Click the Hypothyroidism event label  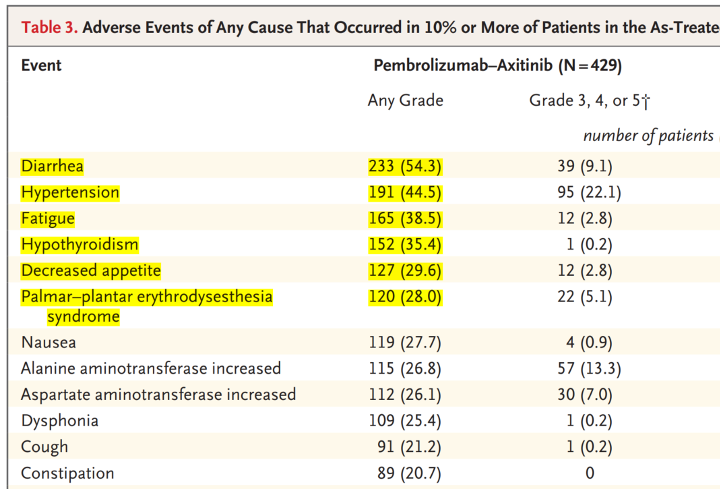[80, 244]
